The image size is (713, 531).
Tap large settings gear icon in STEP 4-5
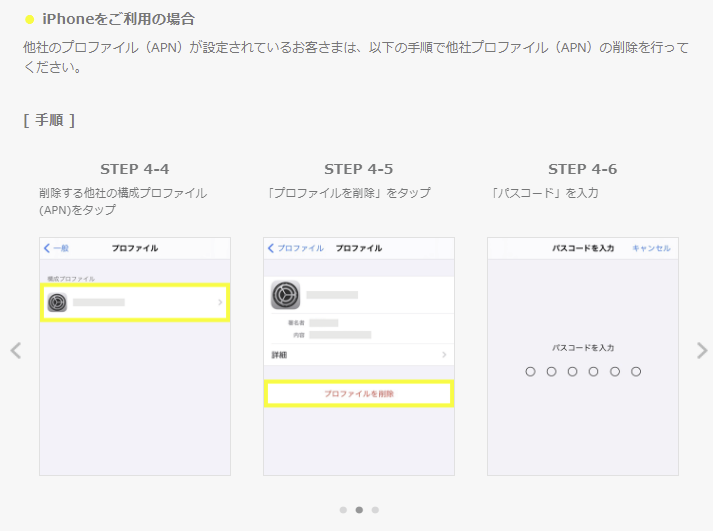[x=286, y=295]
